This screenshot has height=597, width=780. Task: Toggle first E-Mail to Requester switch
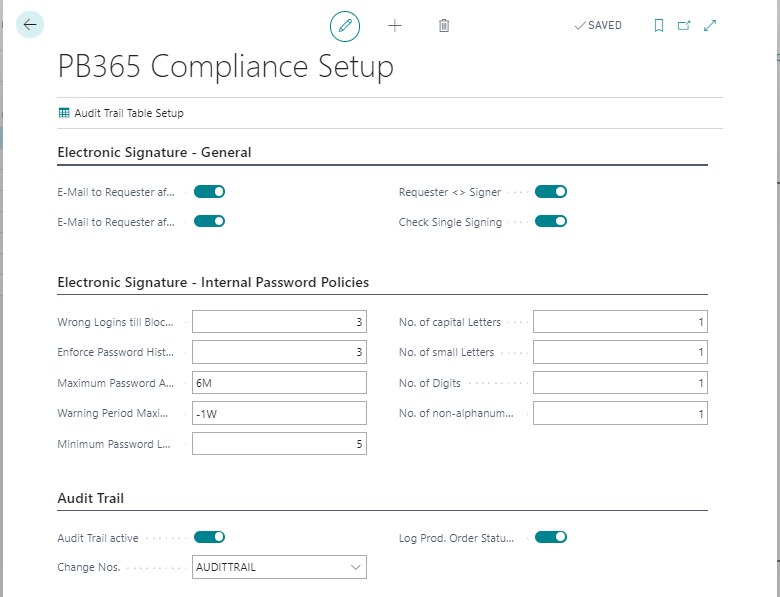click(209, 192)
